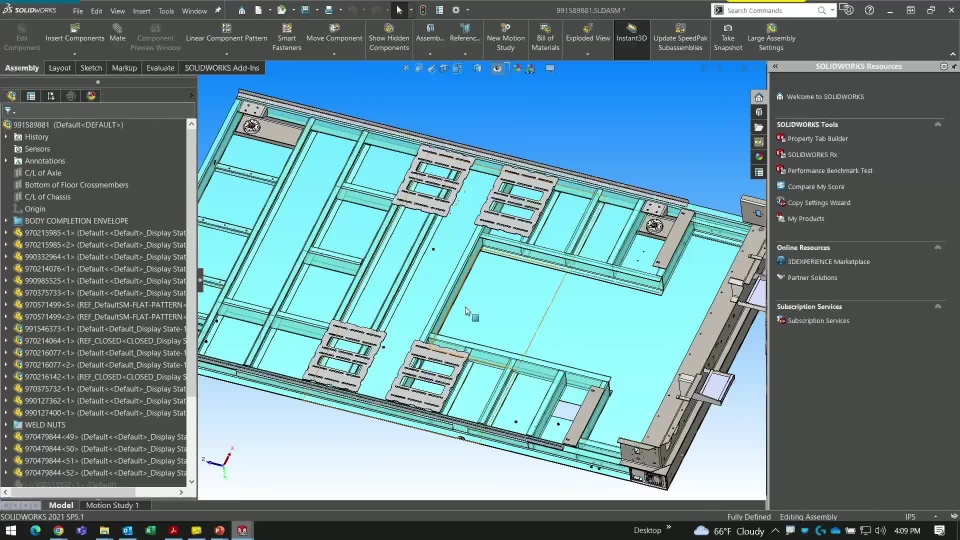Click the New document icon
960x540 pixels.
(x=258, y=10)
